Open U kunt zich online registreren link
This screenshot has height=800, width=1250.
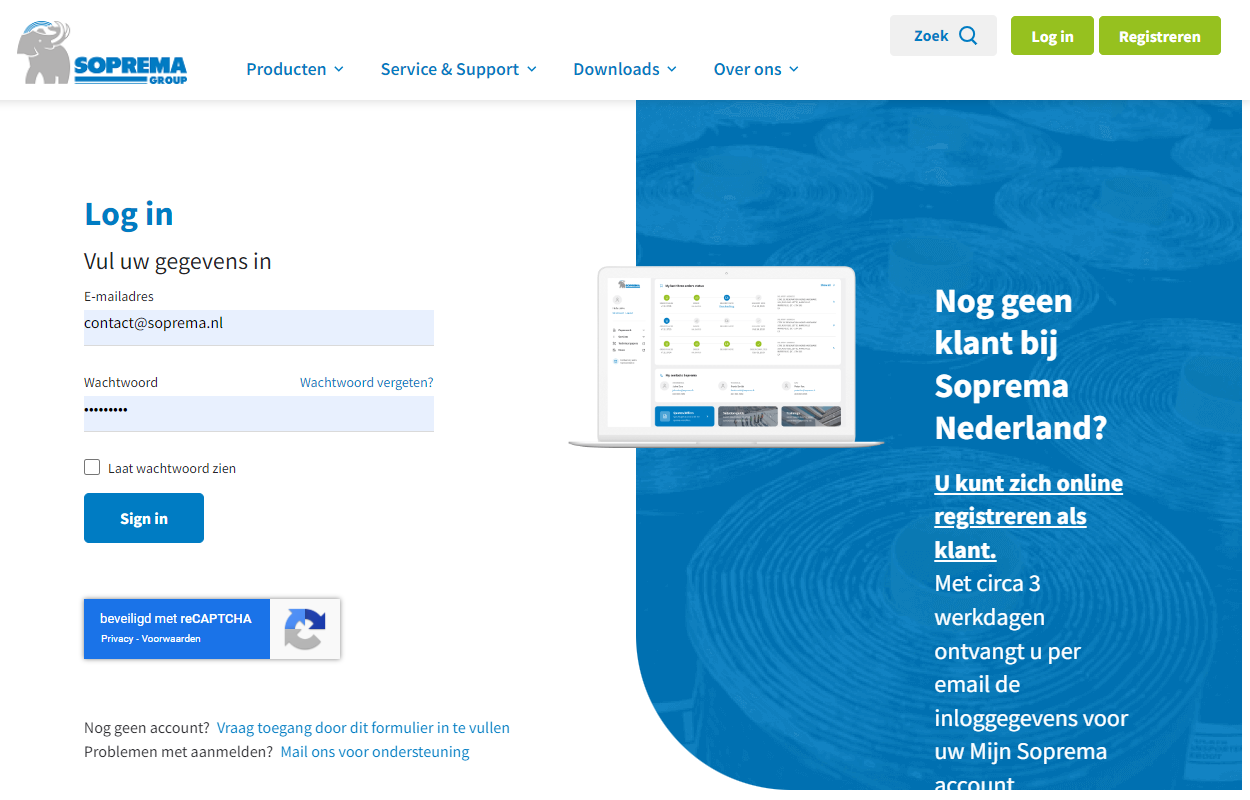tap(1028, 516)
